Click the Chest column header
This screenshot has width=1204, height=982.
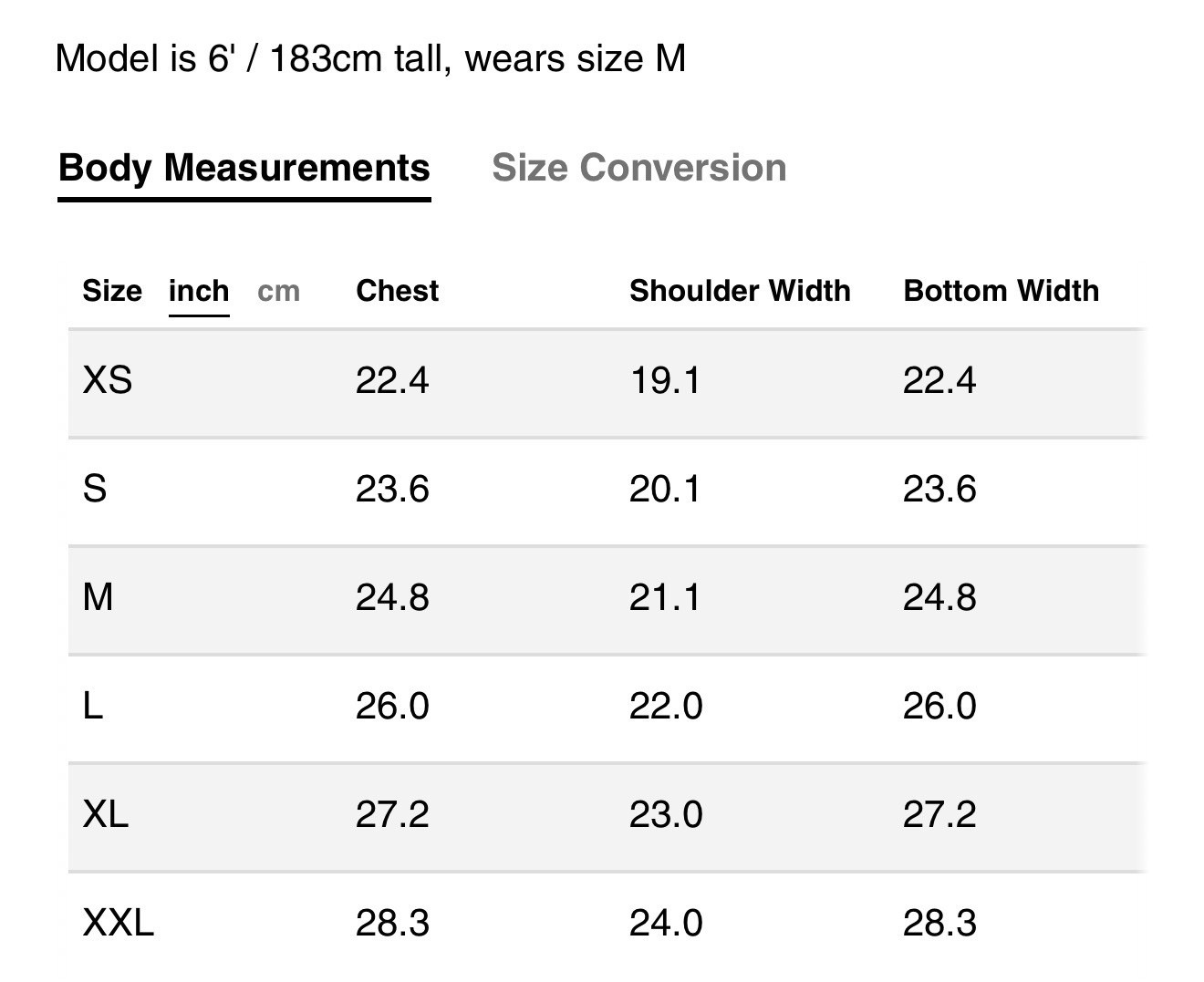coord(397,291)
